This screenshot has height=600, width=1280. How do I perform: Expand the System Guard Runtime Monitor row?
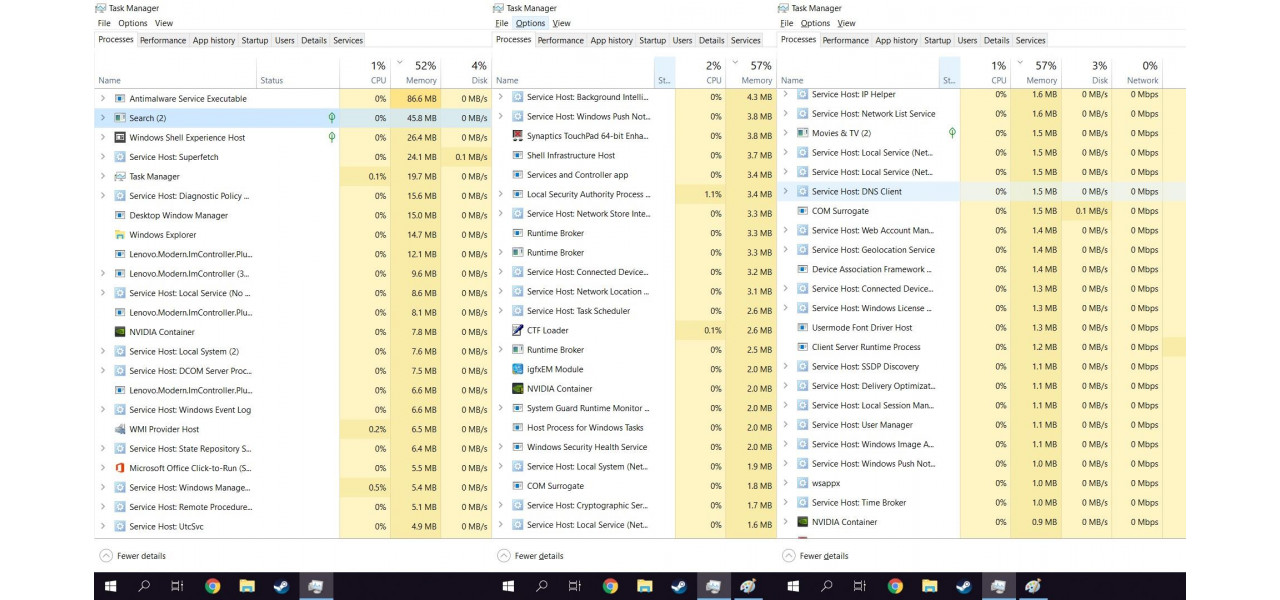tap(501, 408)
